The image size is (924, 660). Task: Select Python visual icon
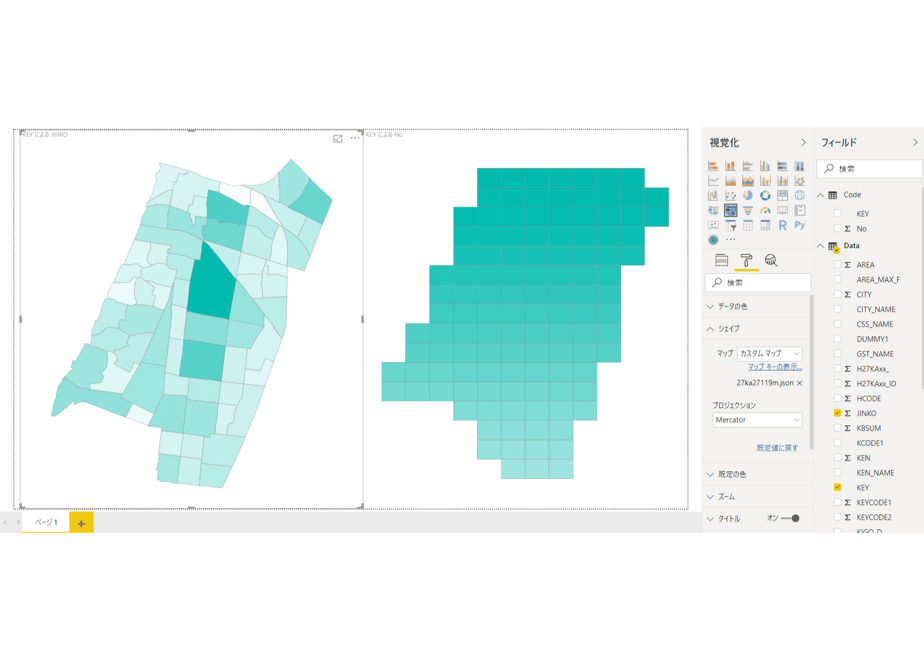pyautogui.click(x=800, y=225)
